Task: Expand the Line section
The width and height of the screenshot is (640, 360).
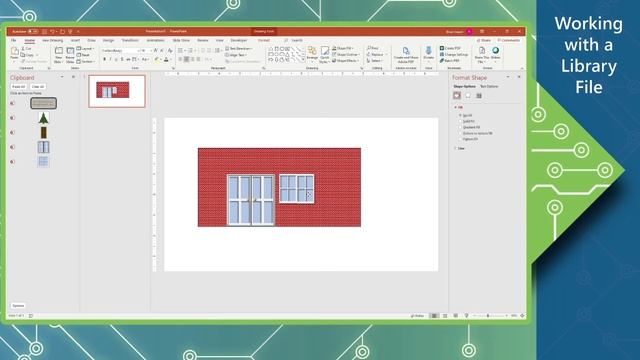Action: 456,149
